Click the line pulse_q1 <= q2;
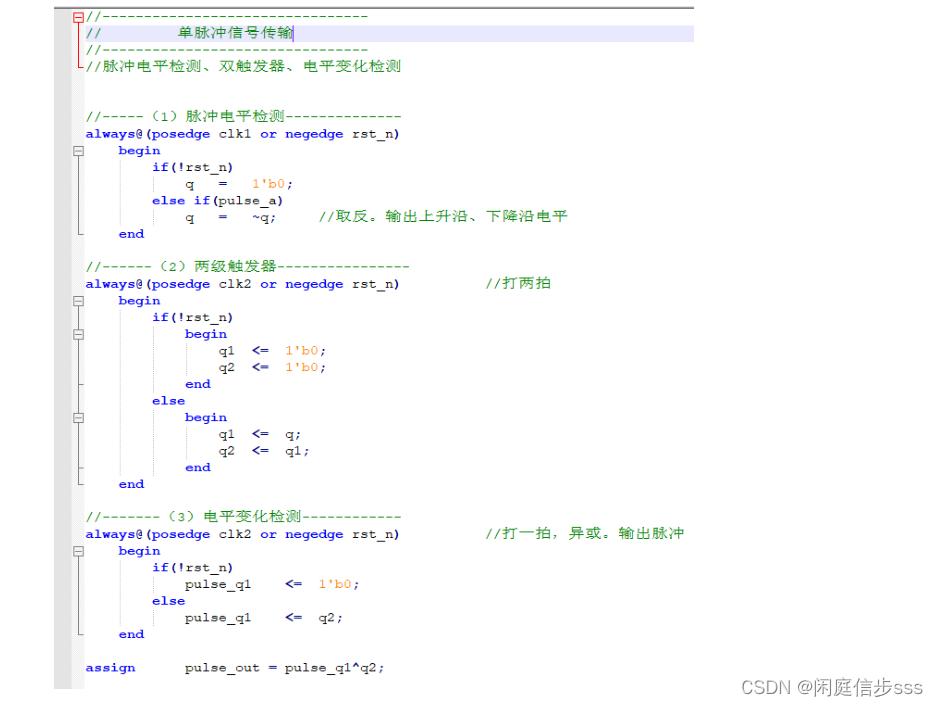 point(264,617)
